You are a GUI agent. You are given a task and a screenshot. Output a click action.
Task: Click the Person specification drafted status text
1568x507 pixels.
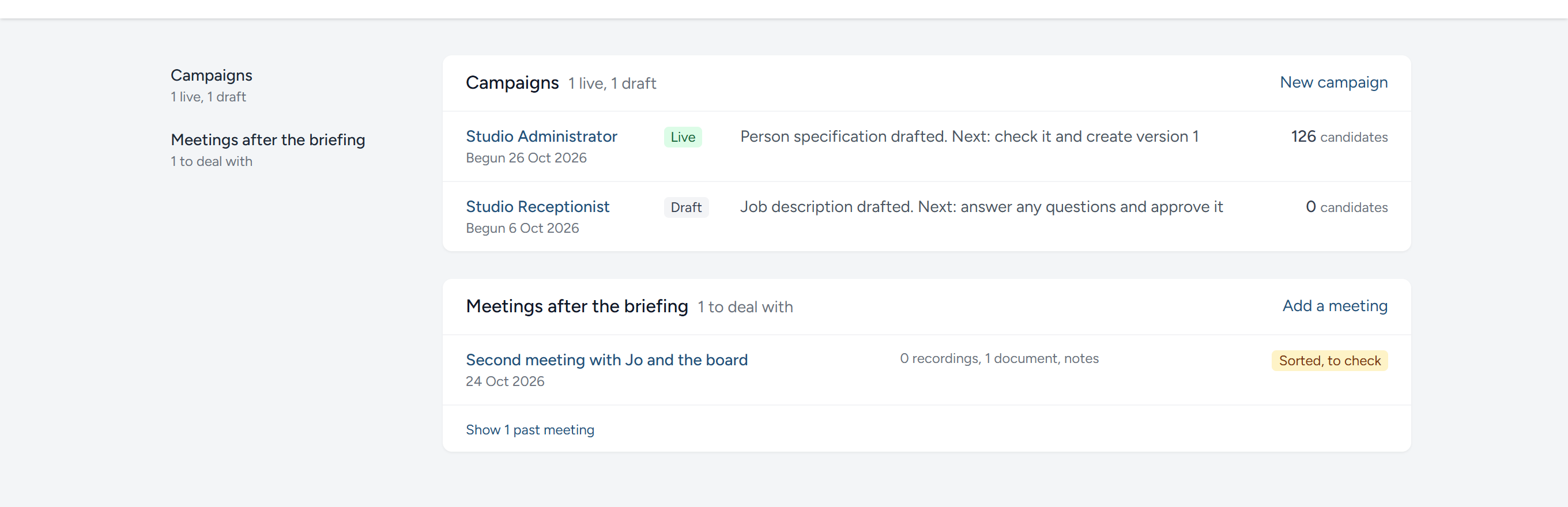tap(969, 137)
